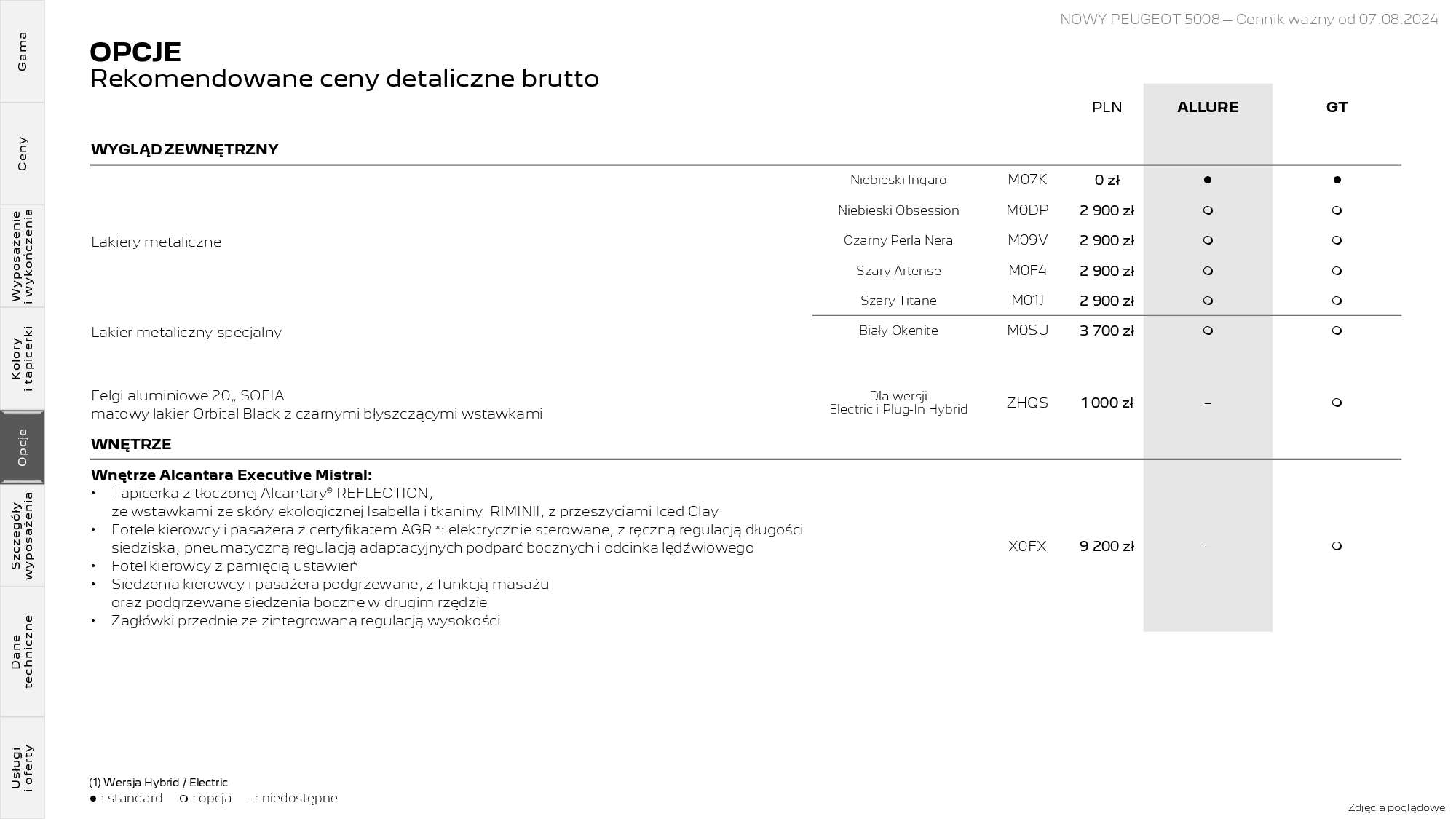Click GT option circle for ZHQS wheels
This screenshot has width=1456, height=819.
(x=1337, y=403)
